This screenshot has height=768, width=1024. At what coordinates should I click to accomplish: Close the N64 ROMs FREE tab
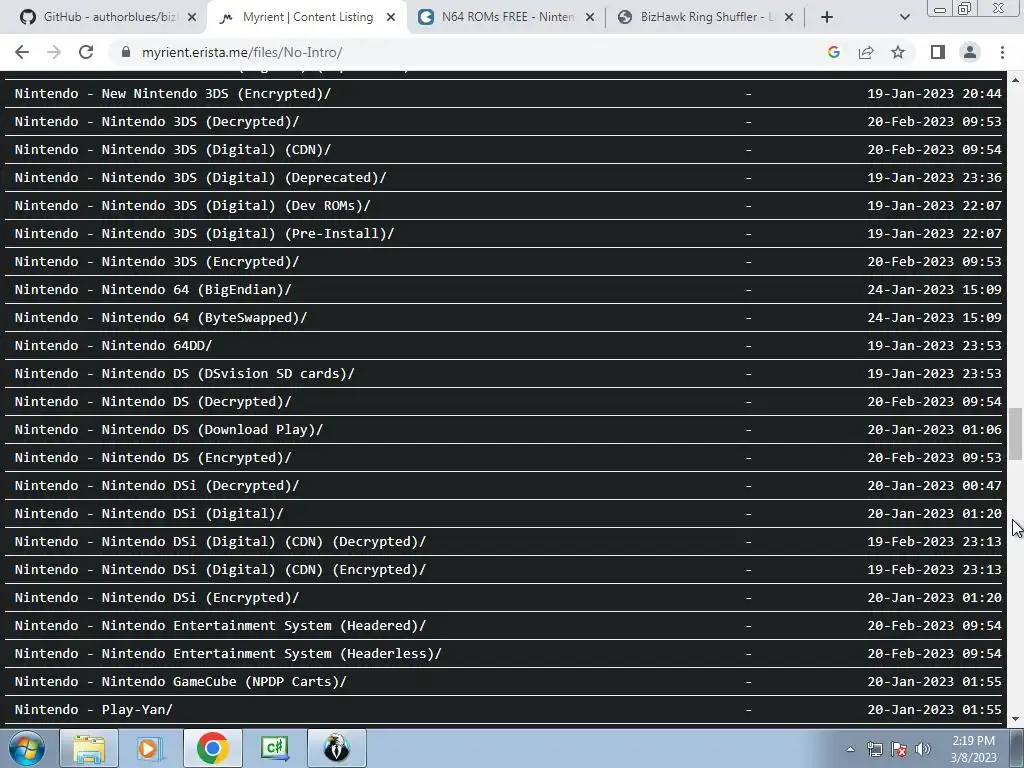(590, 18)
